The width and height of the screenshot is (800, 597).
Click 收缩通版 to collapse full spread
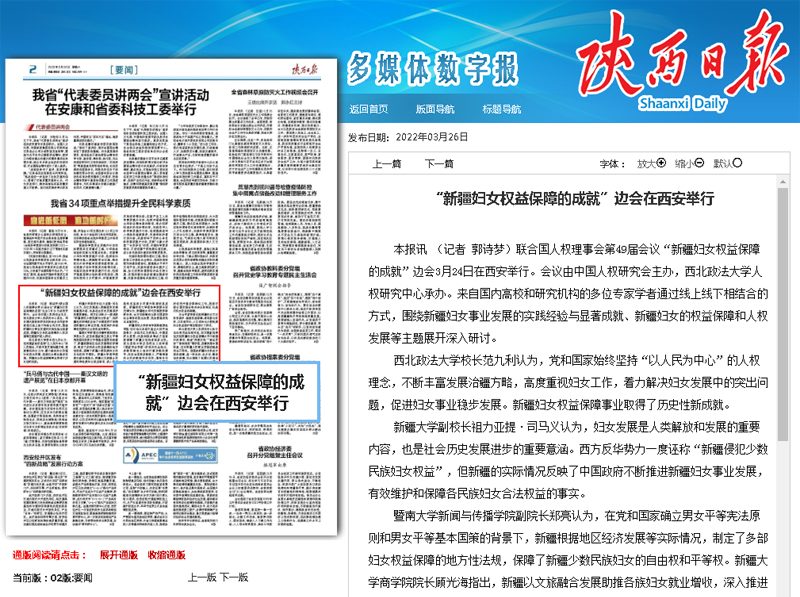tap(166, 555)
